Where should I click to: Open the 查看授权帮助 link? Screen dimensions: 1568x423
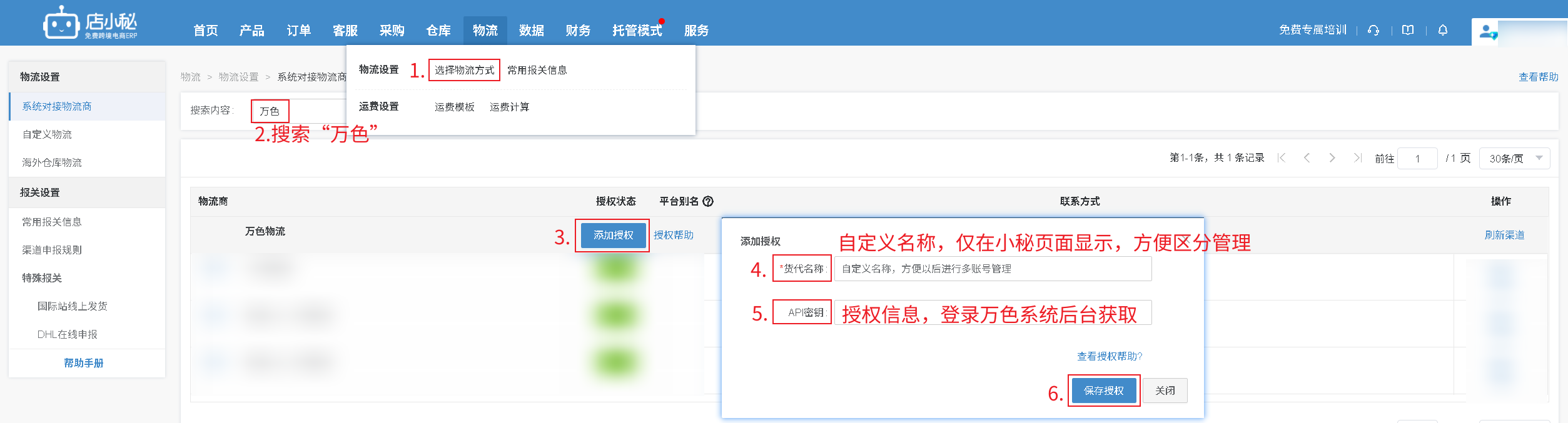click(x=1109, y=356)
